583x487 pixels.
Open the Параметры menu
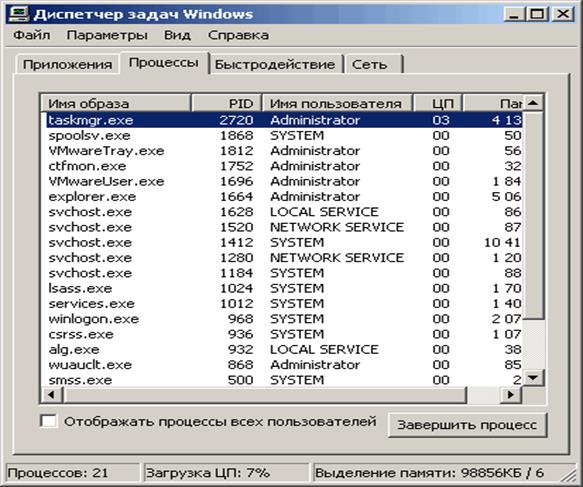pyautogui.click(x=107, y=35)
